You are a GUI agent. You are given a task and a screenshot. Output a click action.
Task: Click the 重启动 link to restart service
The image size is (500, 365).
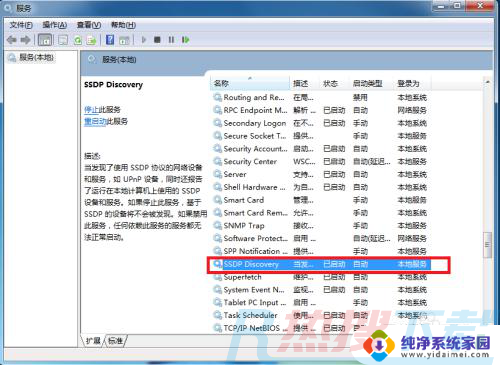click(x=95, y=121)
